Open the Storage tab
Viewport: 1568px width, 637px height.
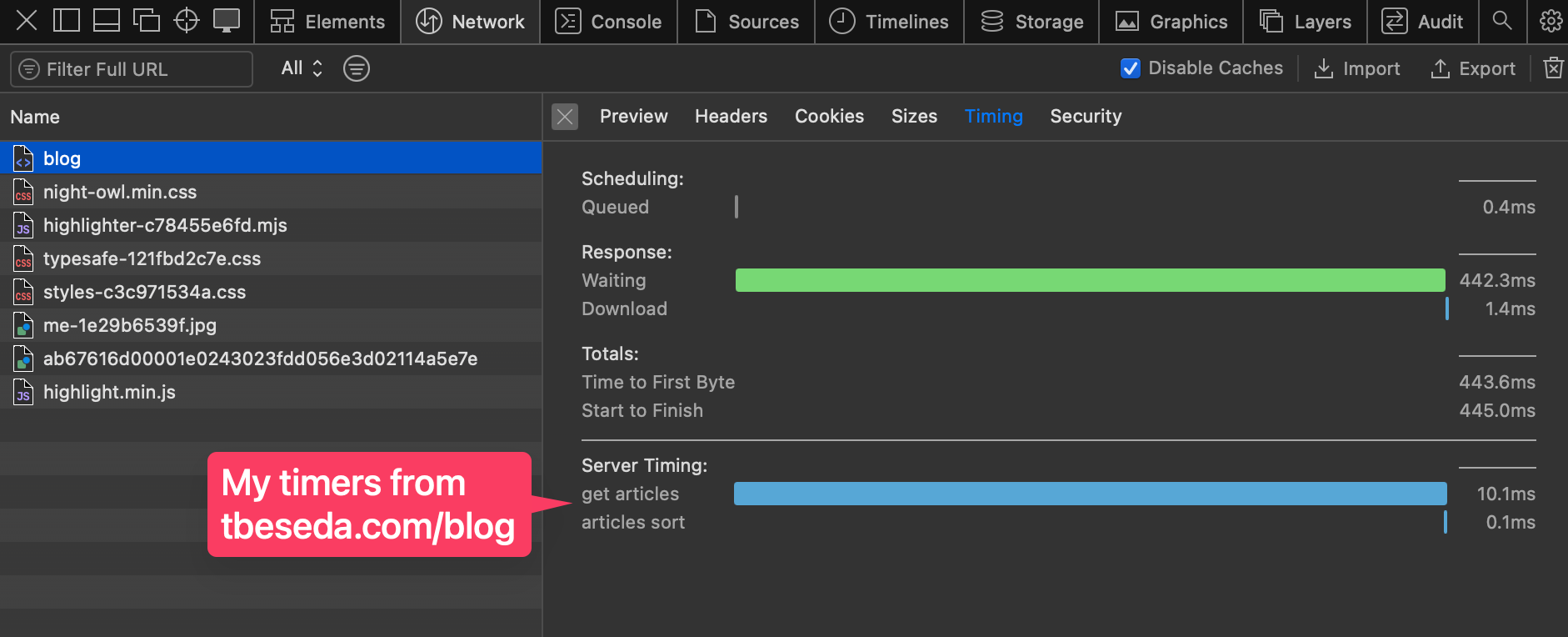[1031, 22]
